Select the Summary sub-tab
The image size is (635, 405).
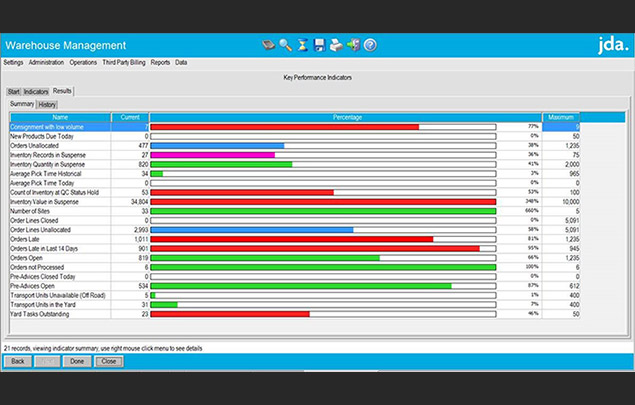tap(22, 104)
